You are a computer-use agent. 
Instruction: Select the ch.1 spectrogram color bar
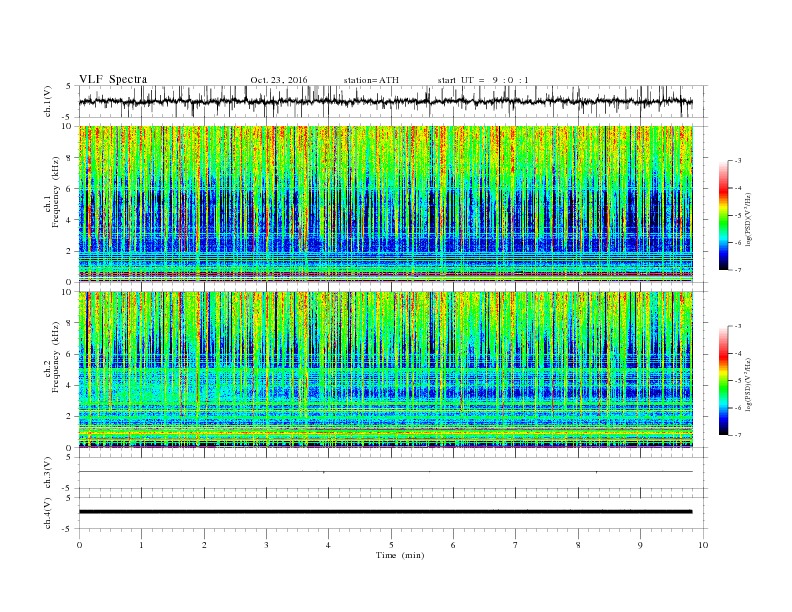click(723, 215)
